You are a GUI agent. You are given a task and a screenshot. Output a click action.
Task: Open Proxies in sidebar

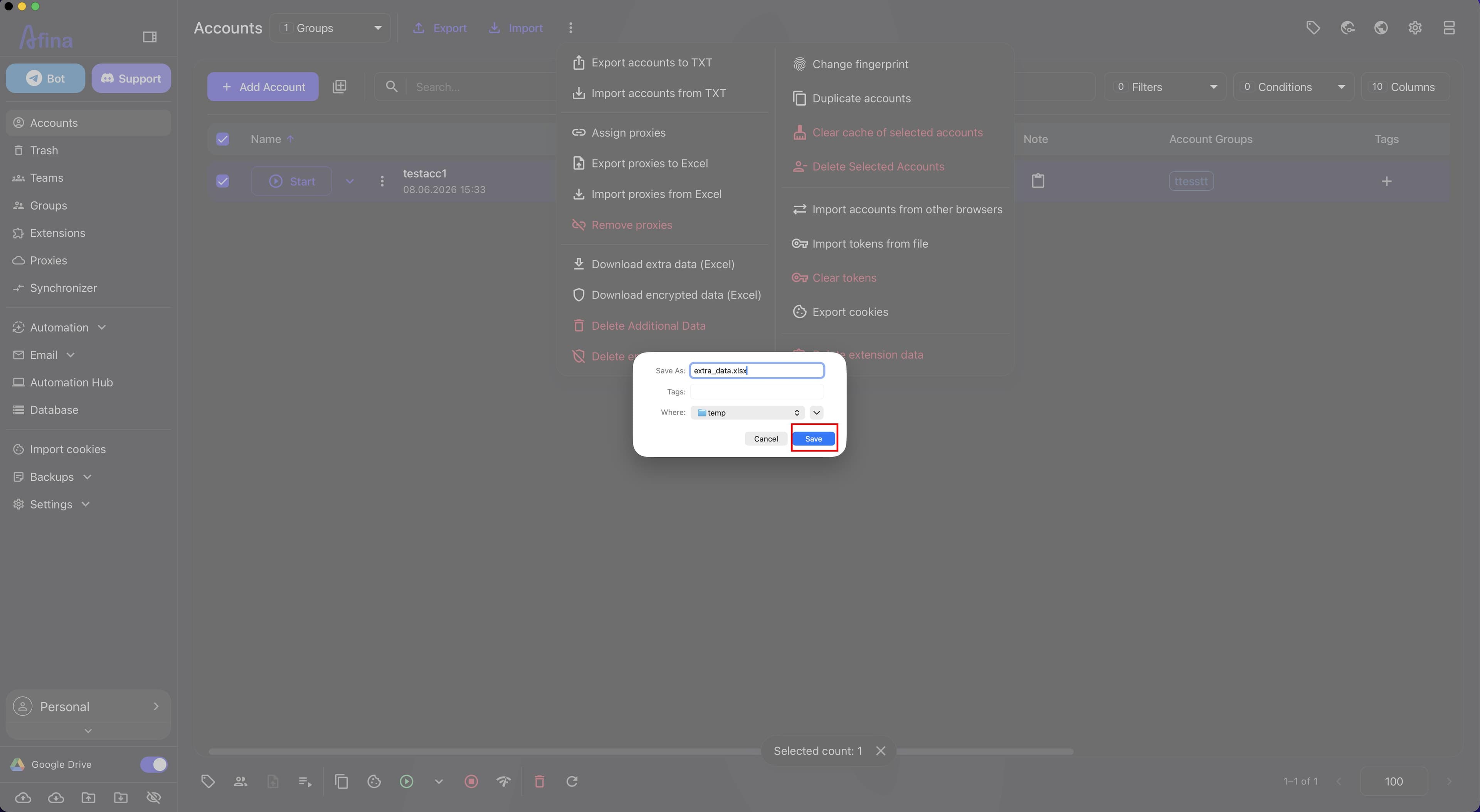click(x=88, y=261)
